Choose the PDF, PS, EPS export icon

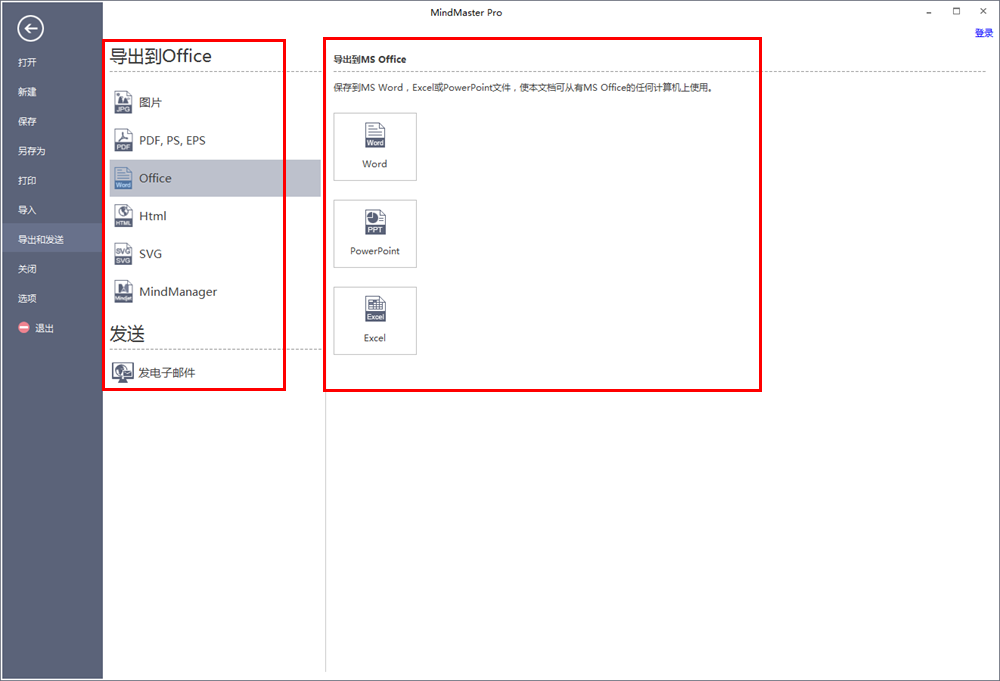(123, 140)
